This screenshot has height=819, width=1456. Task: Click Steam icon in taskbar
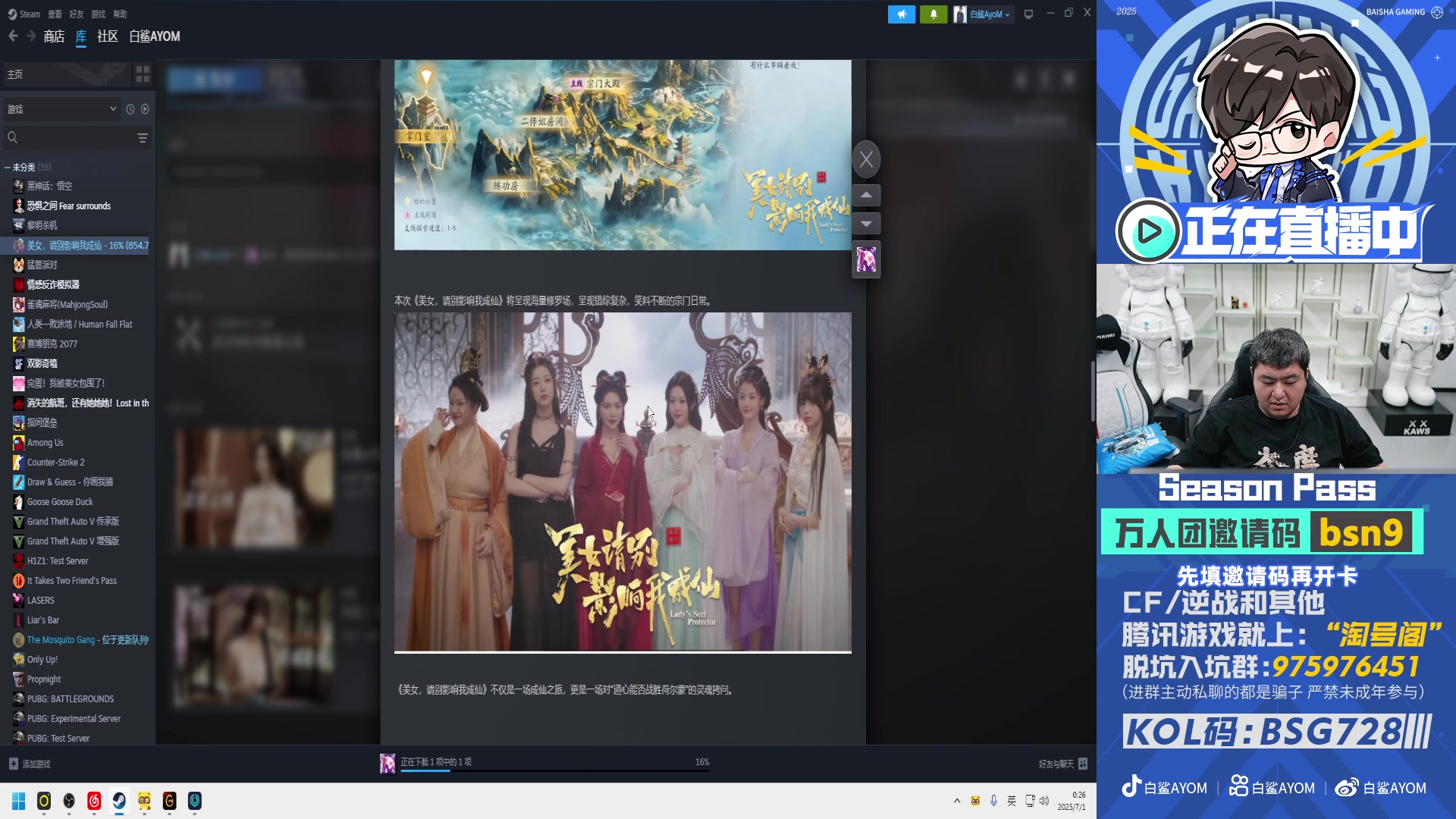pyautogui.click(x=119, y=801)
